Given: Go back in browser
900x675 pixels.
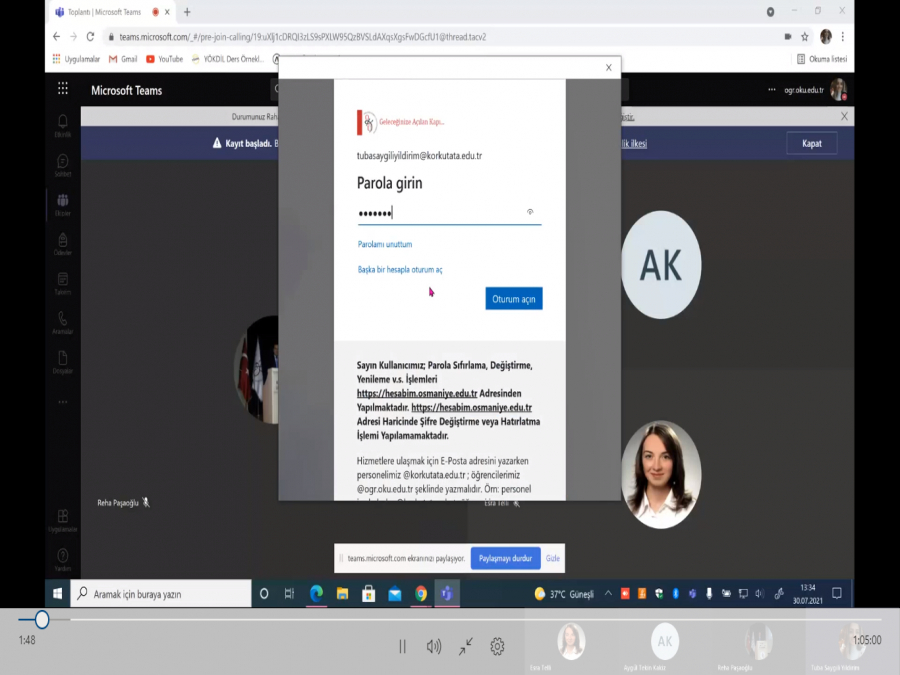Looking at the screenshot, I should [x=56, y=37].
